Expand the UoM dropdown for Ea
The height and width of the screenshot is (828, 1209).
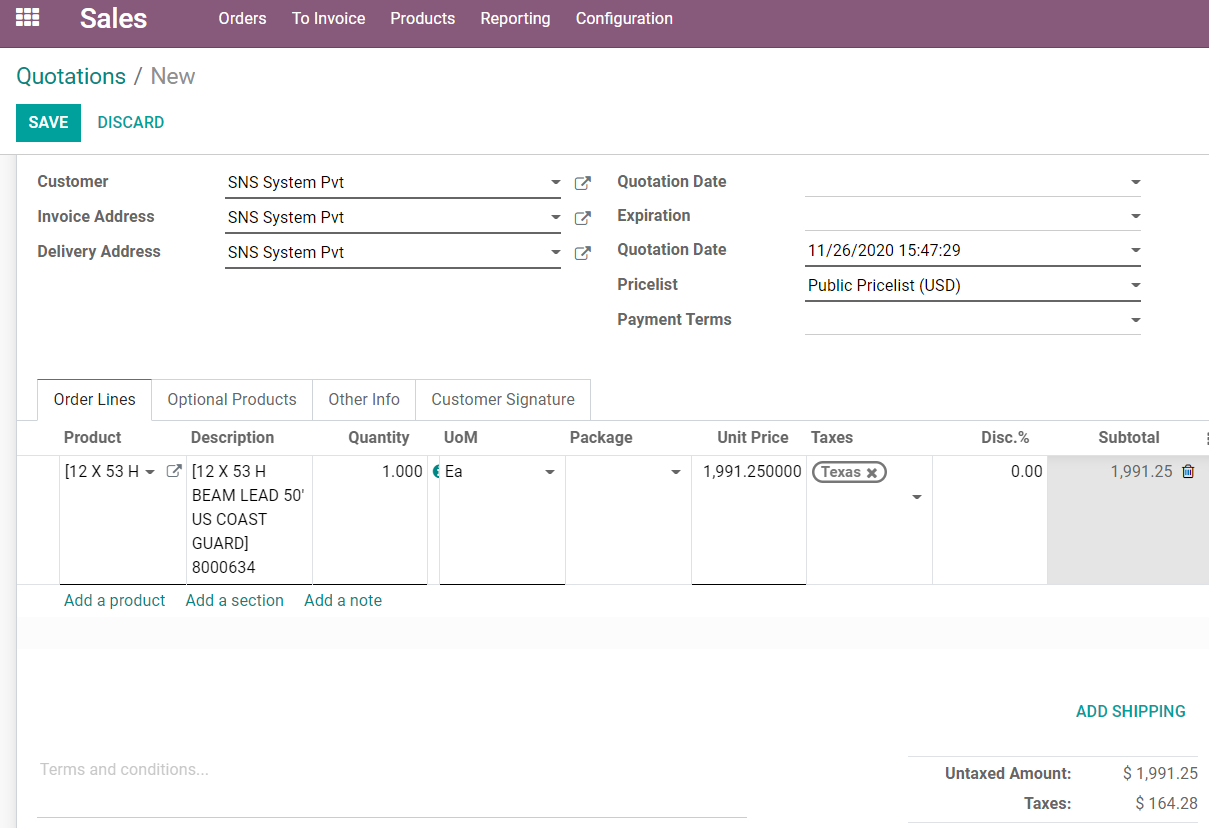[550, 472]
